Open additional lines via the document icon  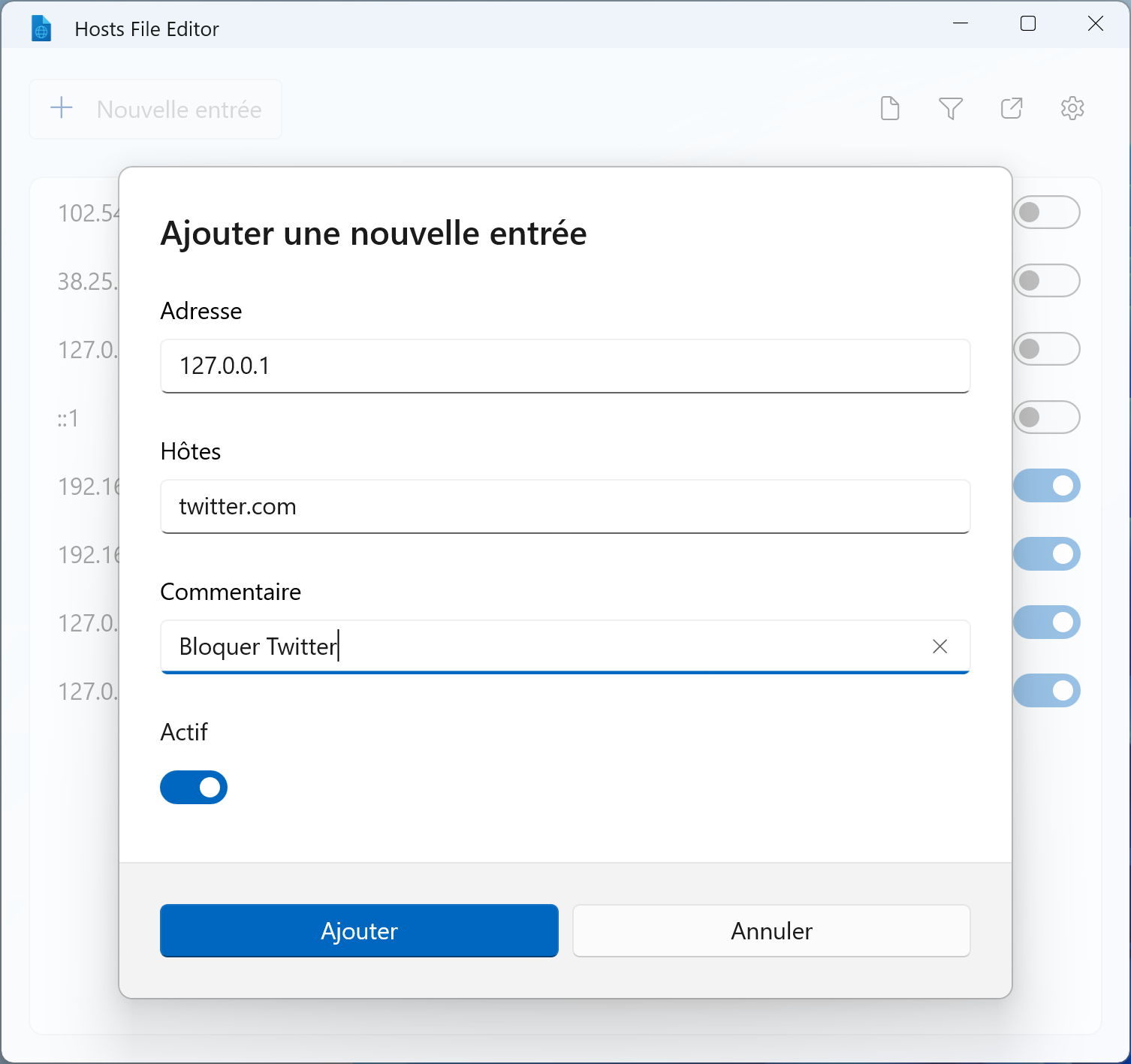(x=890, y=108)
